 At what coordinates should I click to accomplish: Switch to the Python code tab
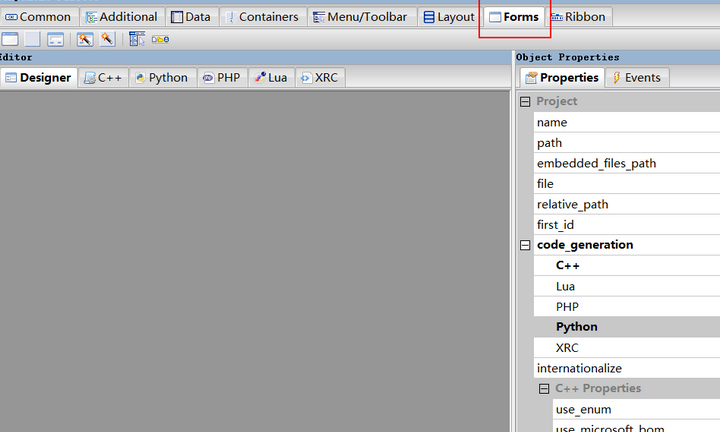pos(163,78)
